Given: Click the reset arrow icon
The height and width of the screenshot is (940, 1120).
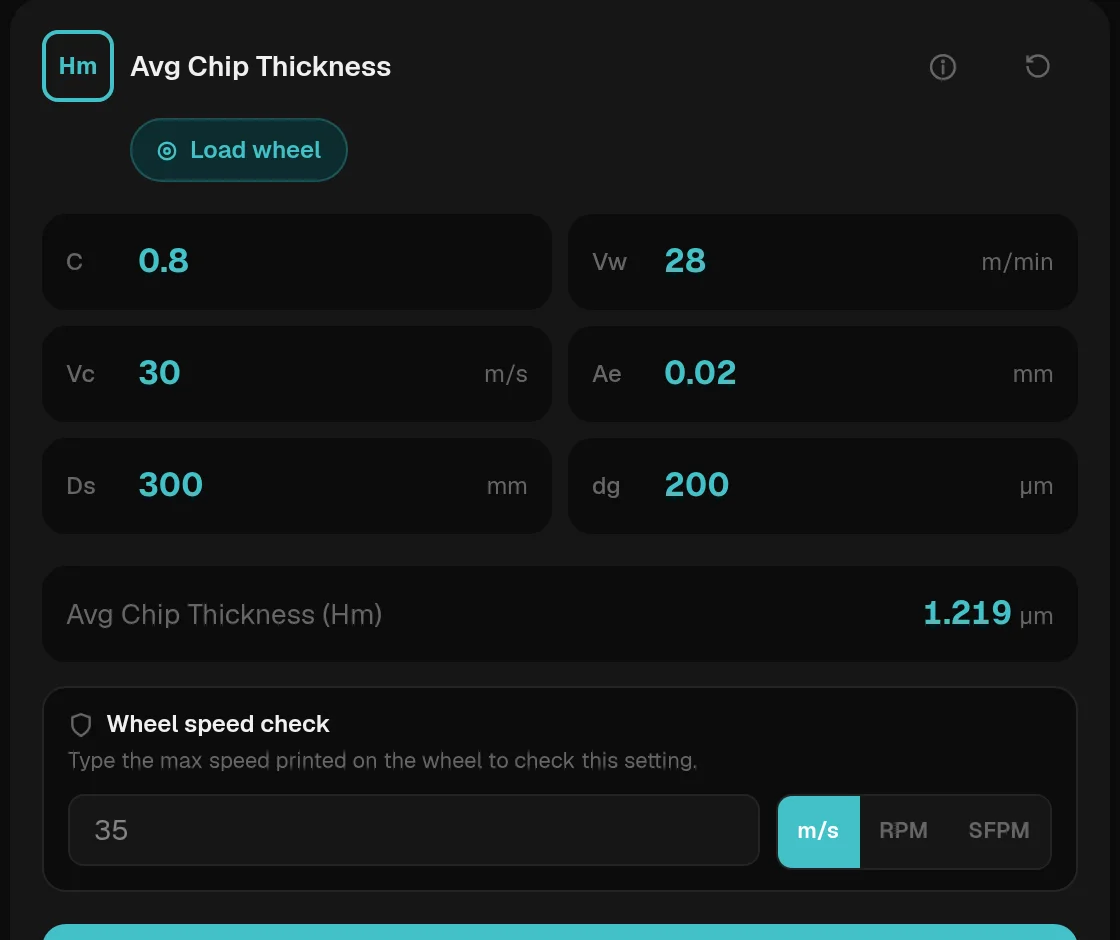Looking at the screenshot, I should [1037, 66].
